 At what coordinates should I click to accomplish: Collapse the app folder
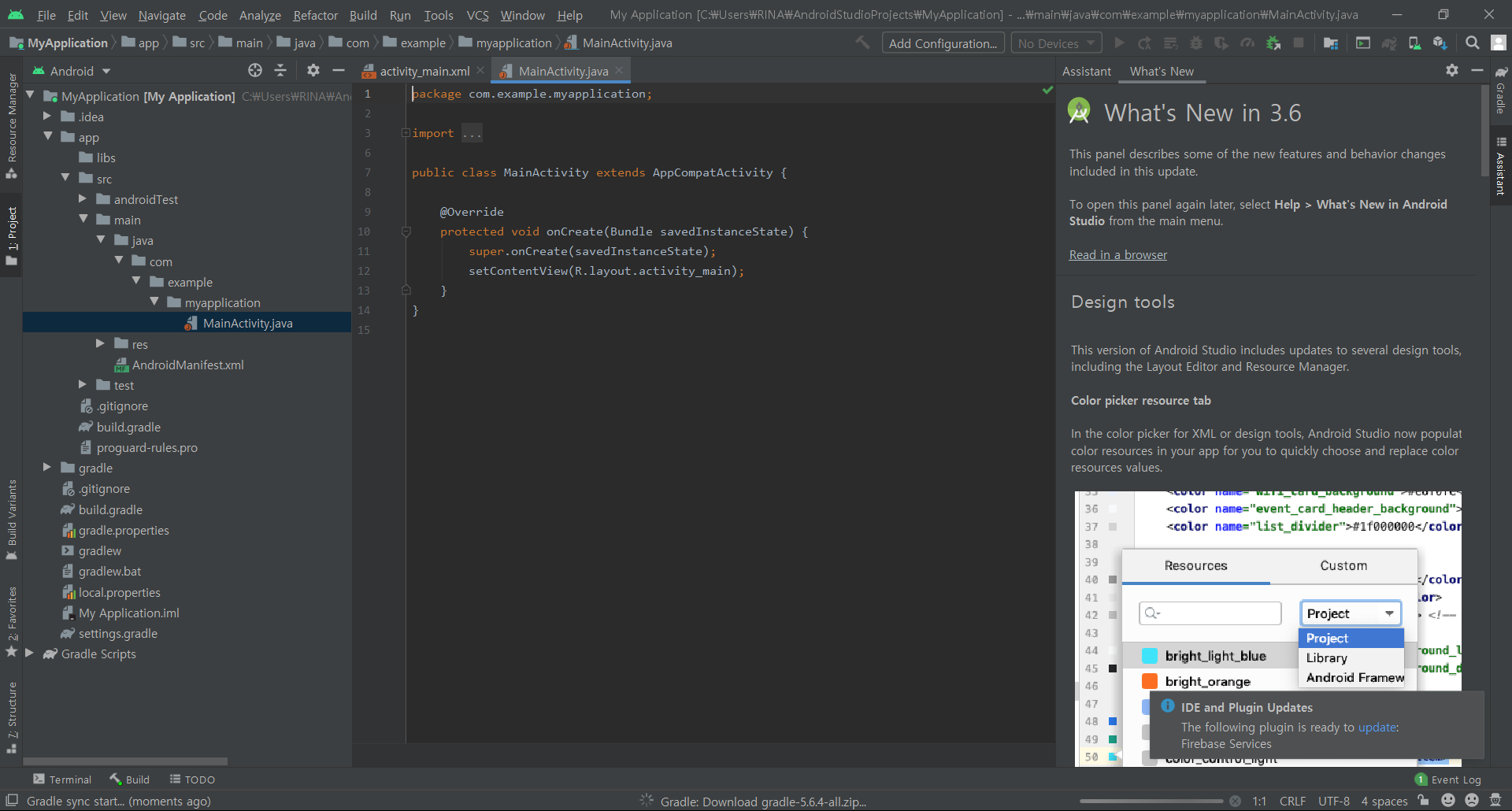click(x=47, y=137)
